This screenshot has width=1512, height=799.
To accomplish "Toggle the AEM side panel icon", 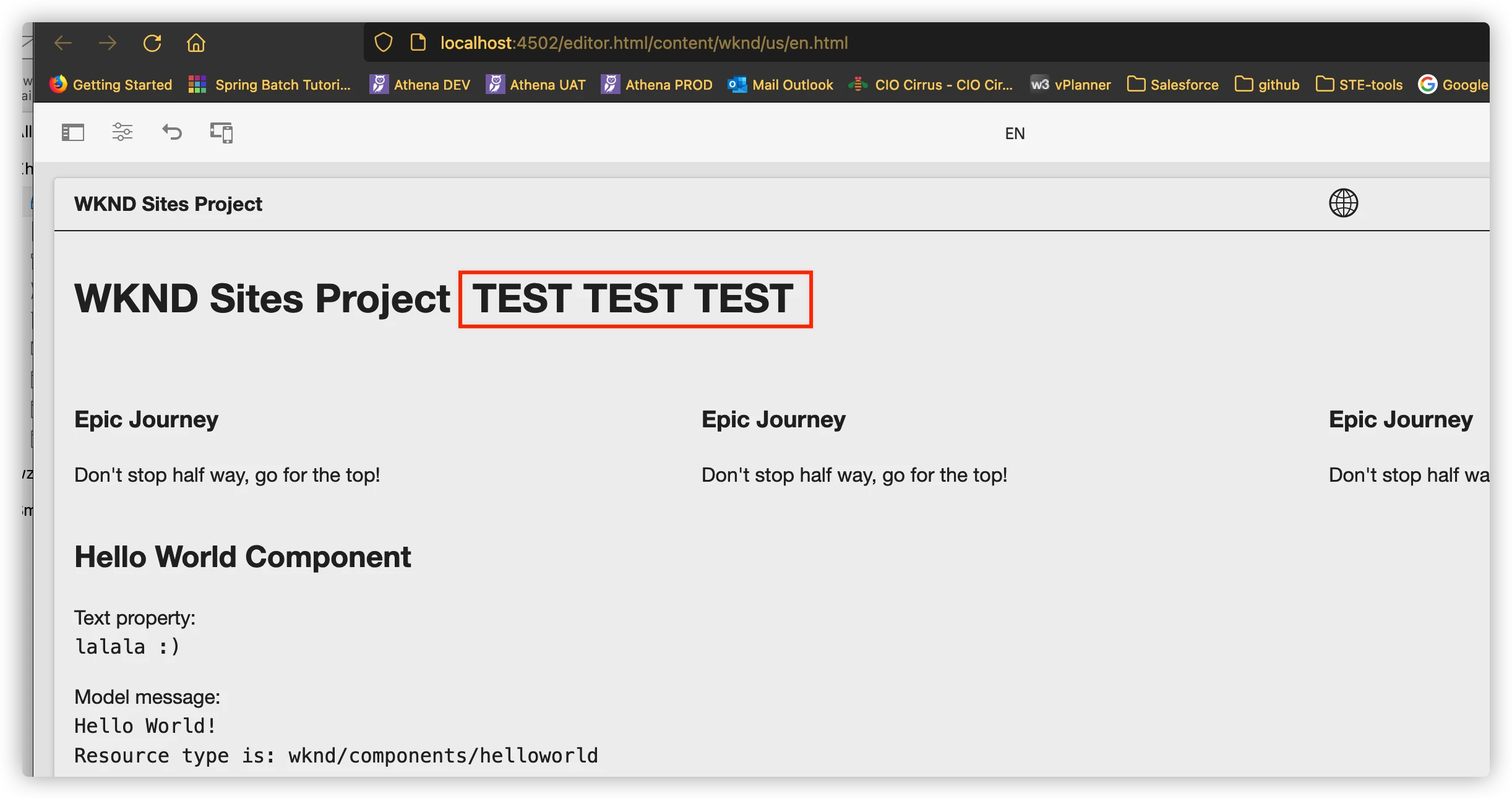I will pos(73,132).
